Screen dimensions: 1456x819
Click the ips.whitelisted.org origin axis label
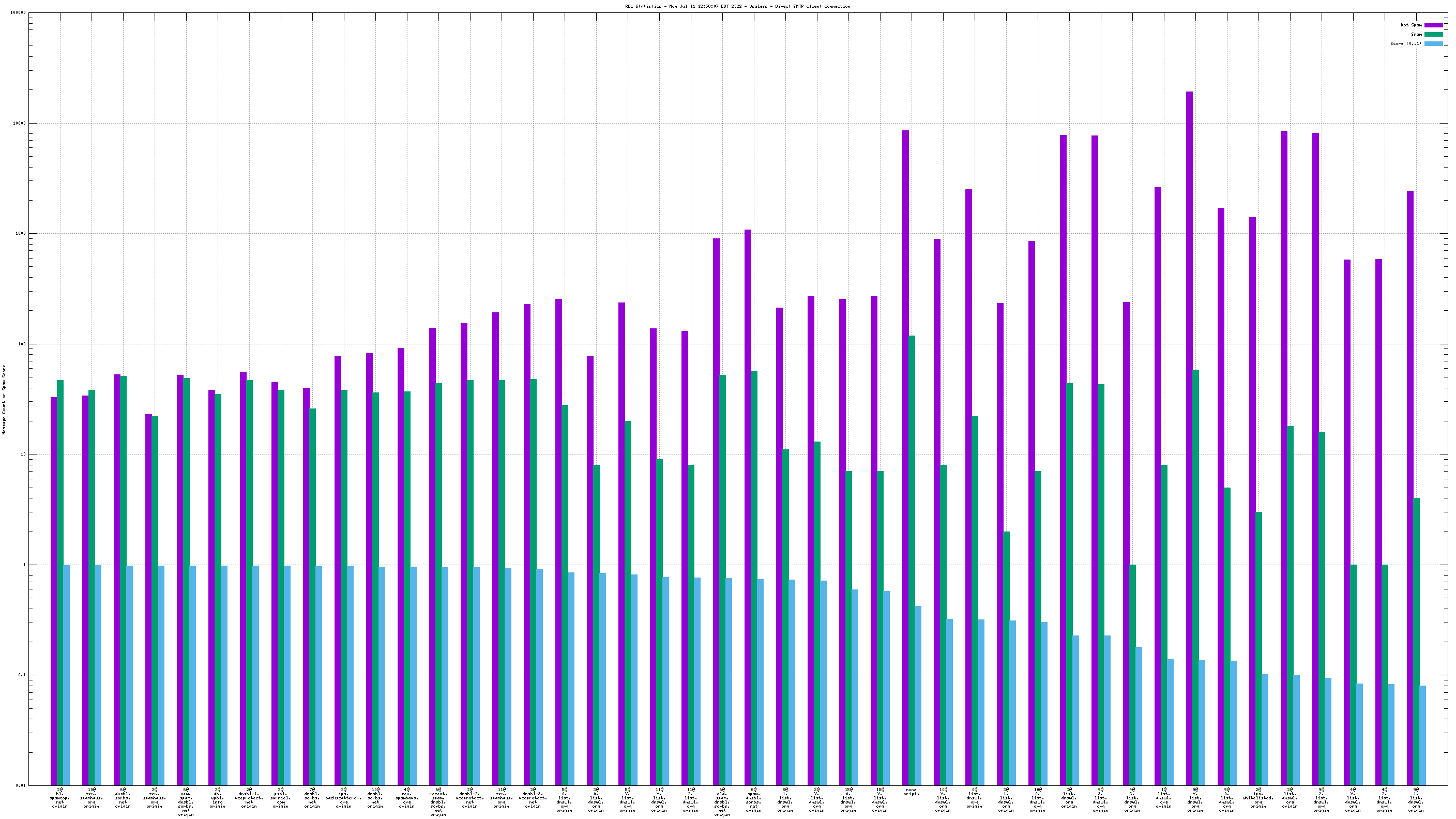(x=1258, y=797)
